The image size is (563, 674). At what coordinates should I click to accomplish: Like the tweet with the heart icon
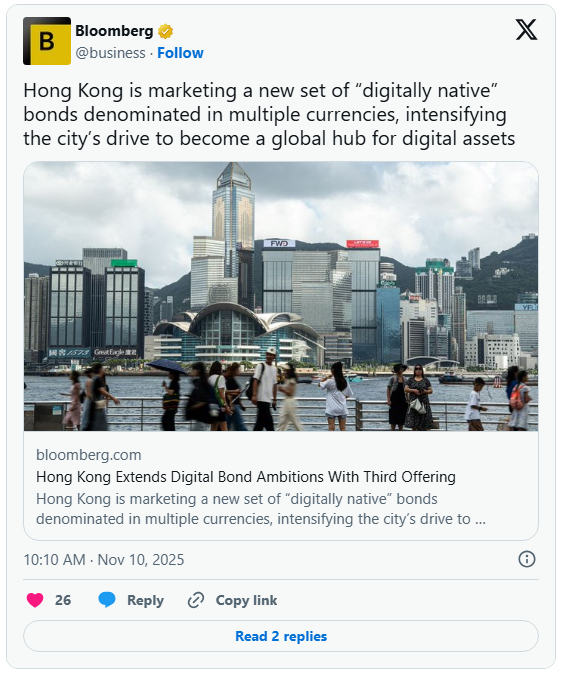click(x=35, y=600)
